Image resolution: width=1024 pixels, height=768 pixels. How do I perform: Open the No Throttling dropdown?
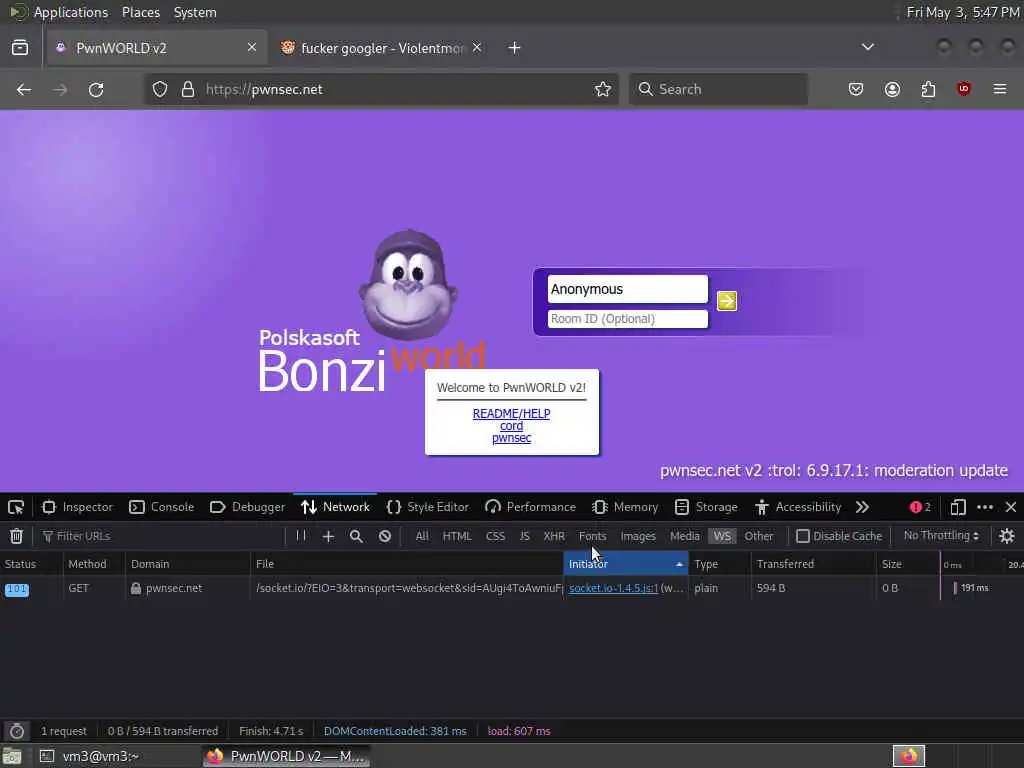(x=941, y=536)
